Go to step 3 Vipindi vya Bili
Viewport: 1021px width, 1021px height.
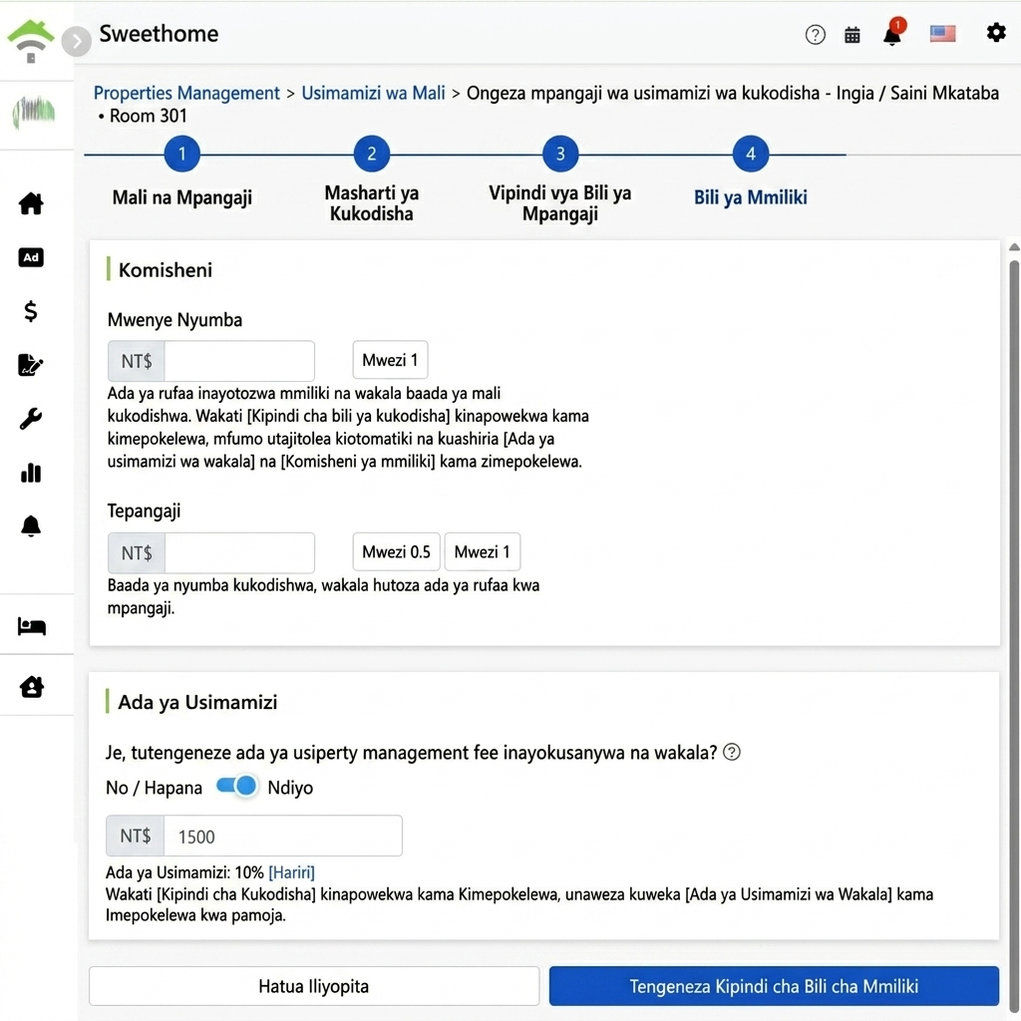pos(560,154)
